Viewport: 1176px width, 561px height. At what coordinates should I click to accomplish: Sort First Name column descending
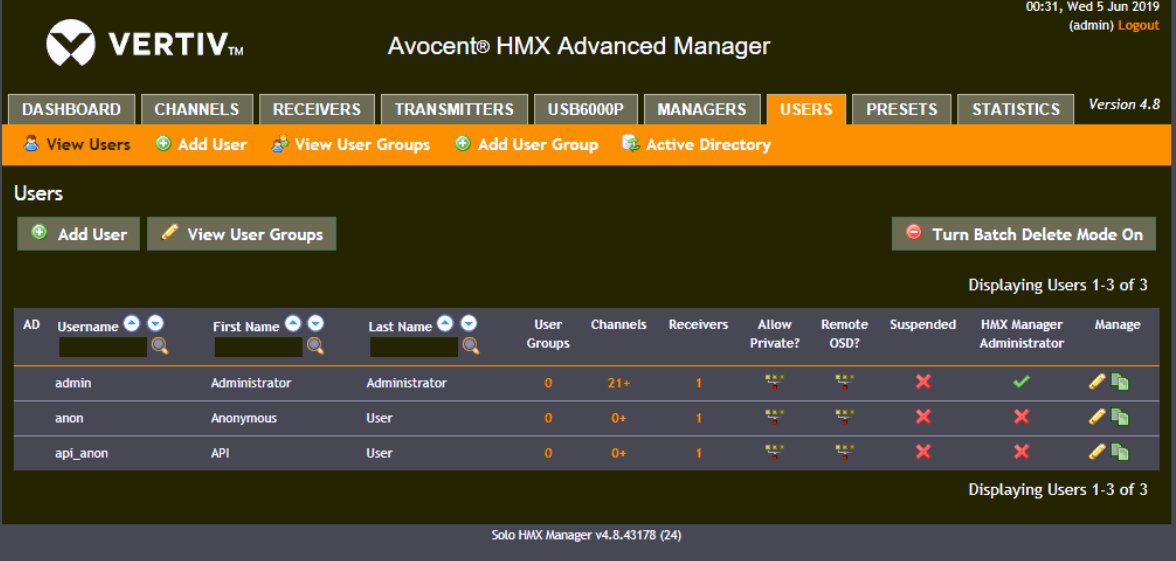316,324
